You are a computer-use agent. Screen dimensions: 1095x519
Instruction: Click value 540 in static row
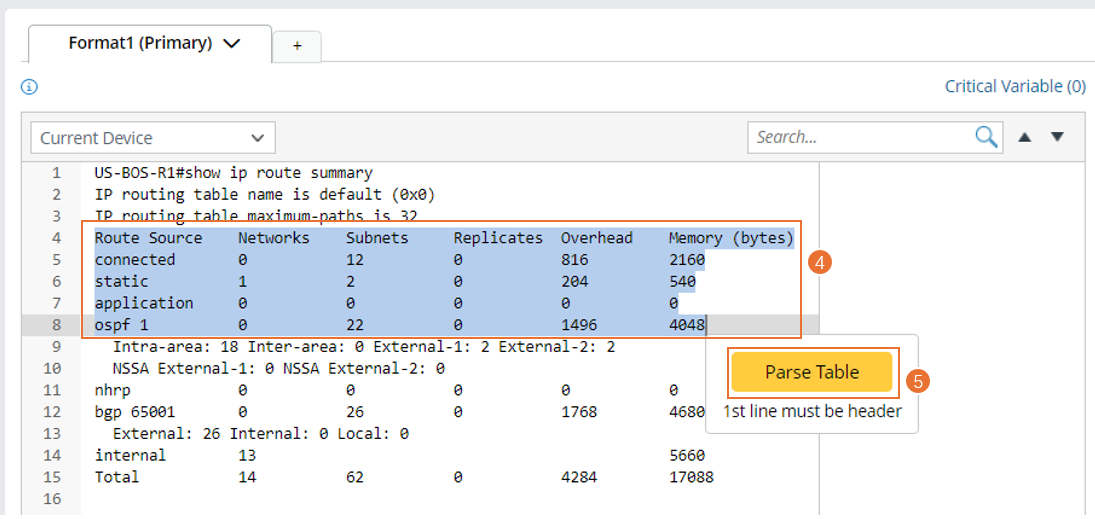tap(682, 282)
